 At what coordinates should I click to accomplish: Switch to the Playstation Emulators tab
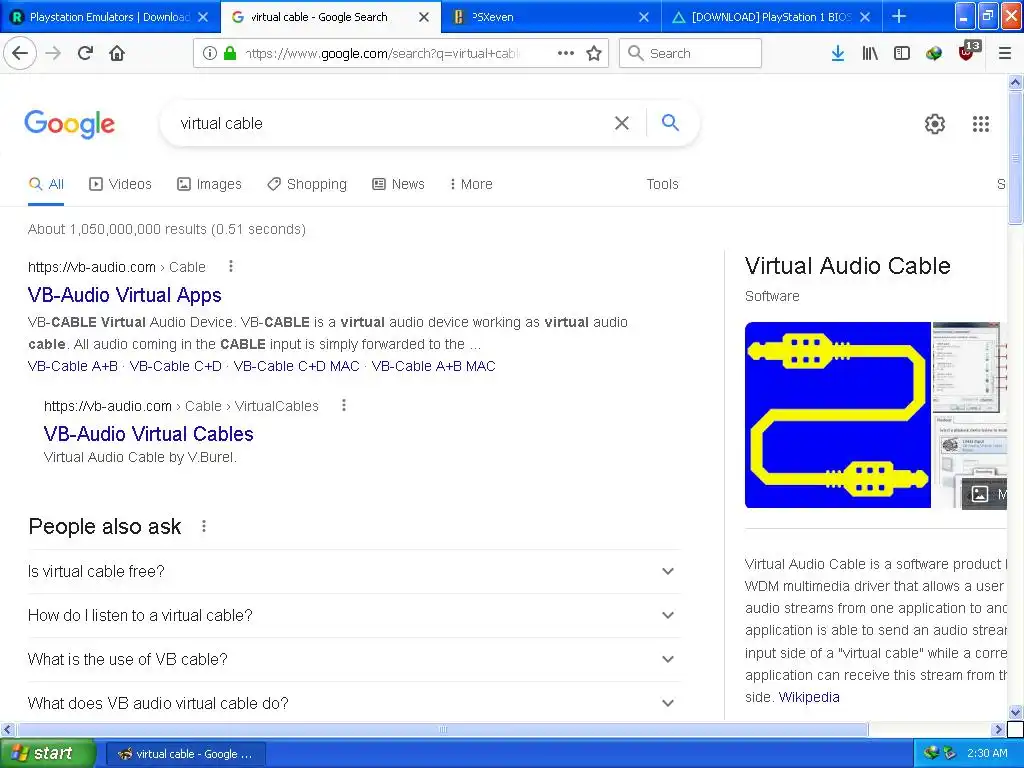pyautogui.click(x=108, y=17)
